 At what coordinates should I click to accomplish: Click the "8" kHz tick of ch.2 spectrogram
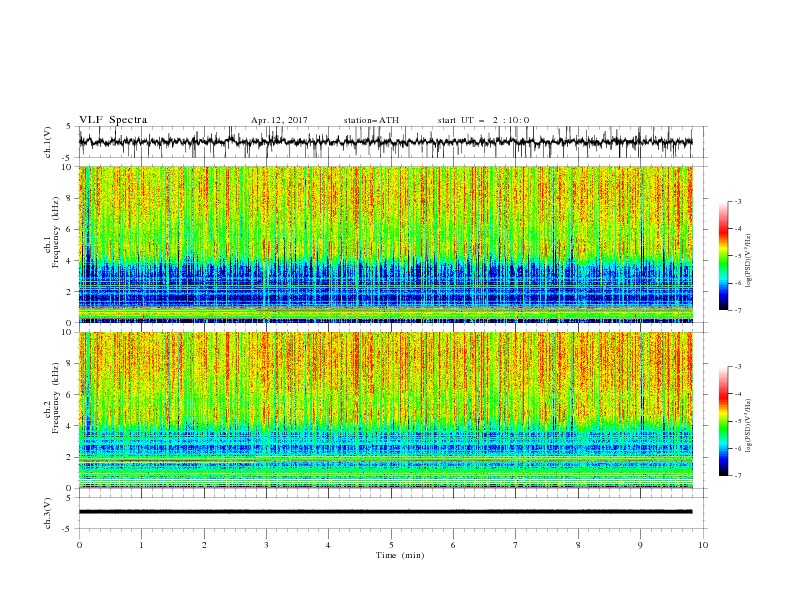coord(71,364)
